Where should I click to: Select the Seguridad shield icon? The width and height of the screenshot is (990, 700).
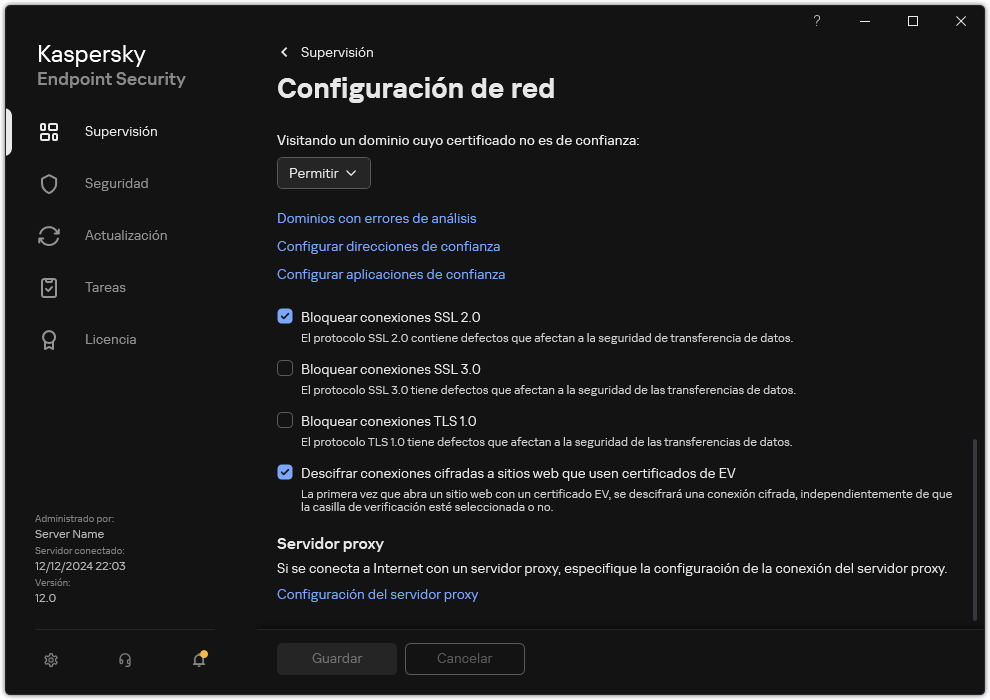coord(49,183)
